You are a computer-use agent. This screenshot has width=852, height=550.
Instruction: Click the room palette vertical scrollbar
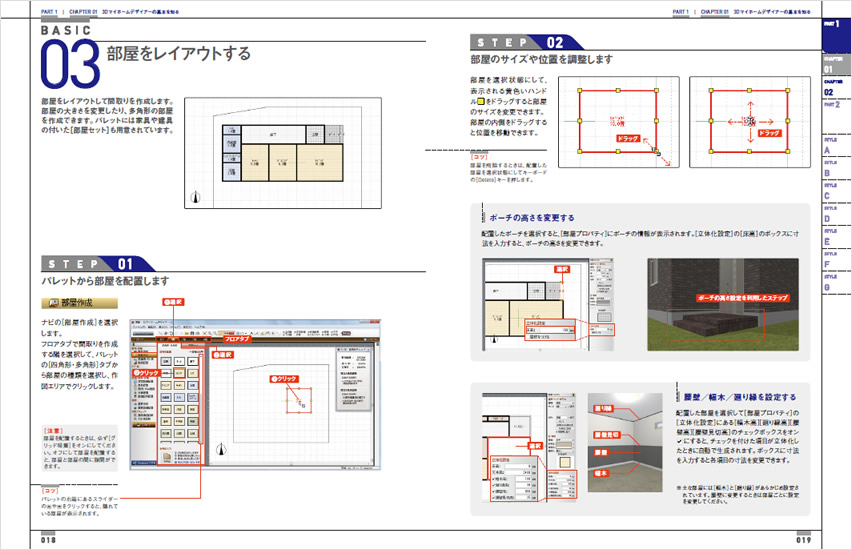pyautogui.click(x=202, y=399)
